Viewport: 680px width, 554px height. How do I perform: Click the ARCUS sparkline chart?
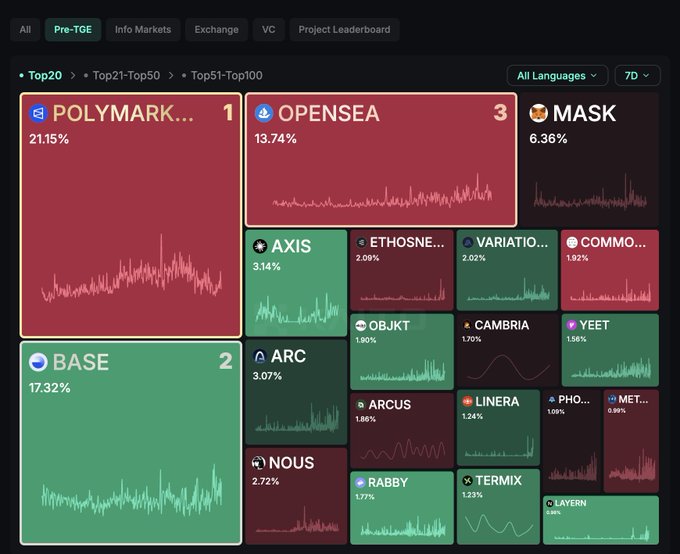point(403,449)
